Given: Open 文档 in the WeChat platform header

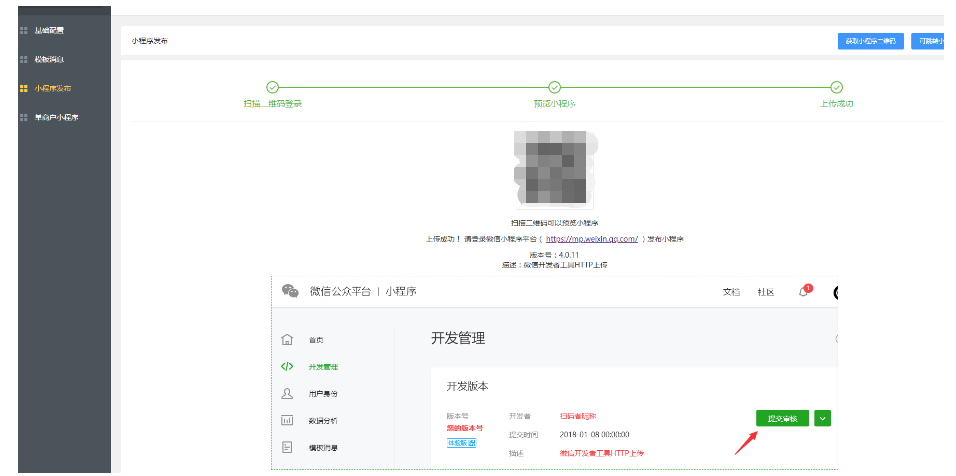Looking at the screenshot, I should click(x=731, y=292).
